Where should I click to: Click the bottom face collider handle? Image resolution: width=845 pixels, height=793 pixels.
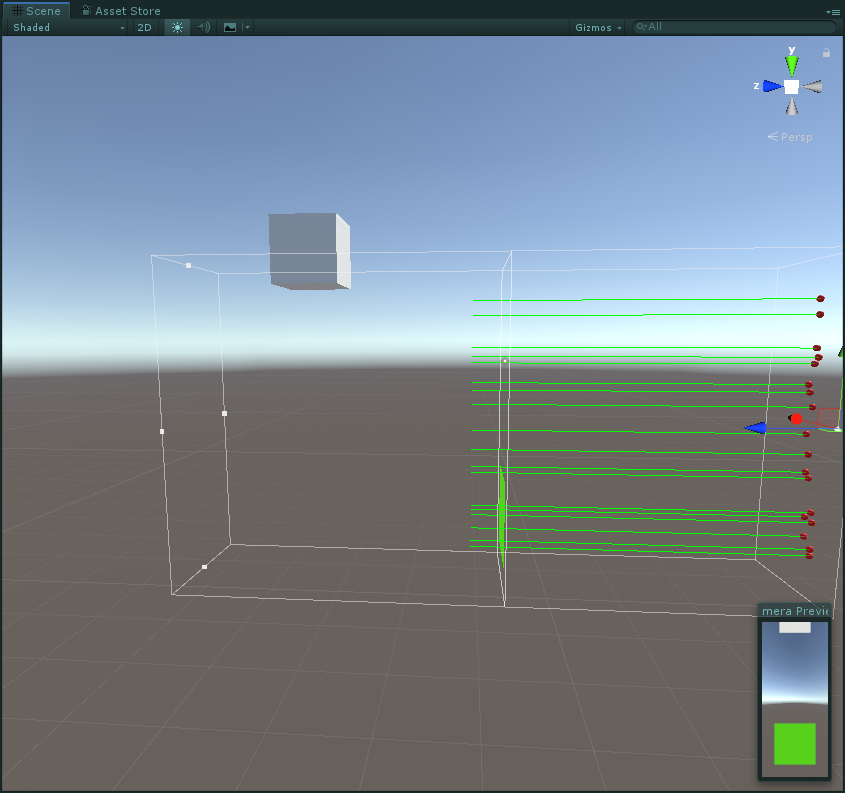coord(204,567)
